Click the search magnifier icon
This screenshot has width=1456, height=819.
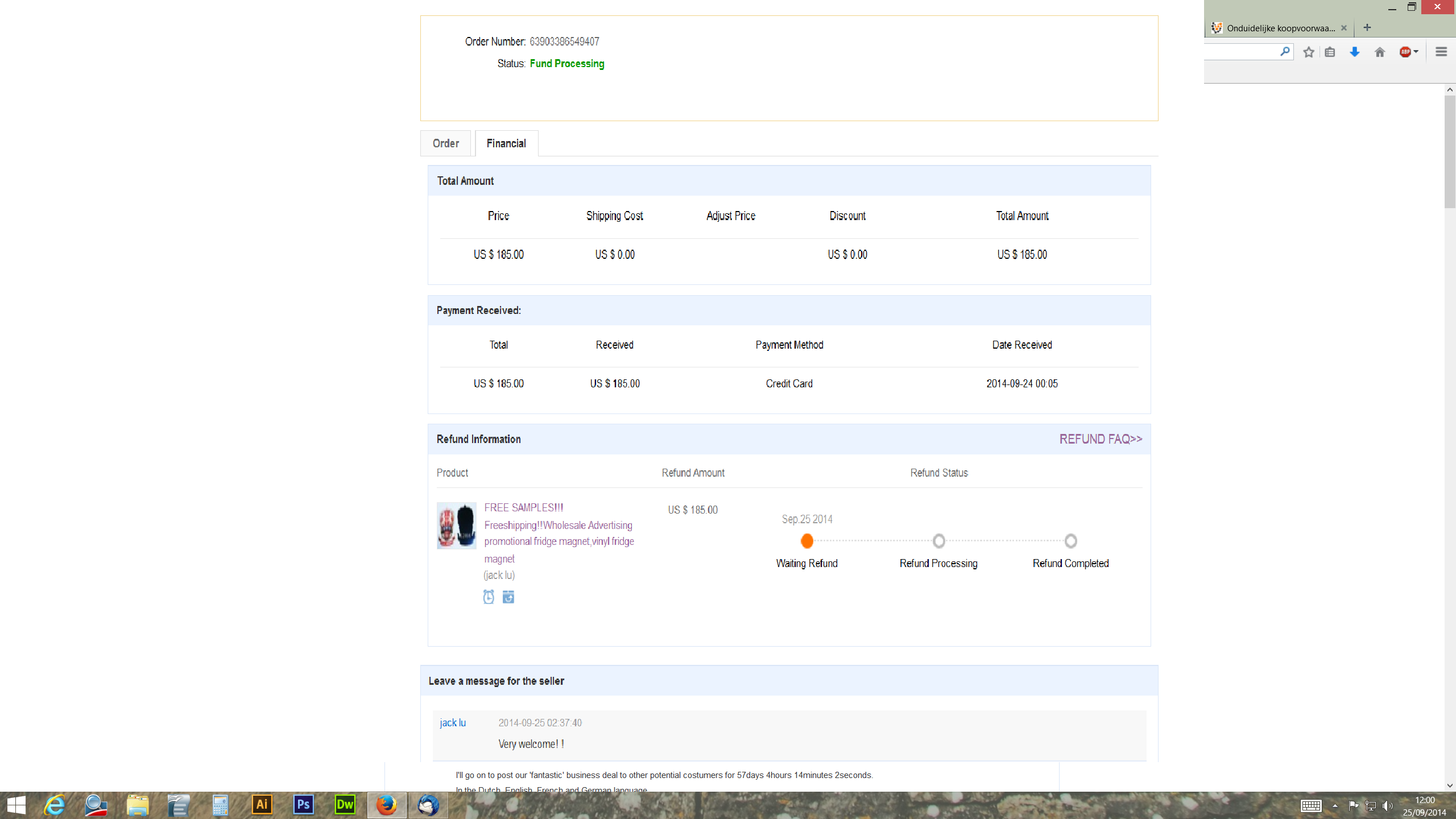1284,52
